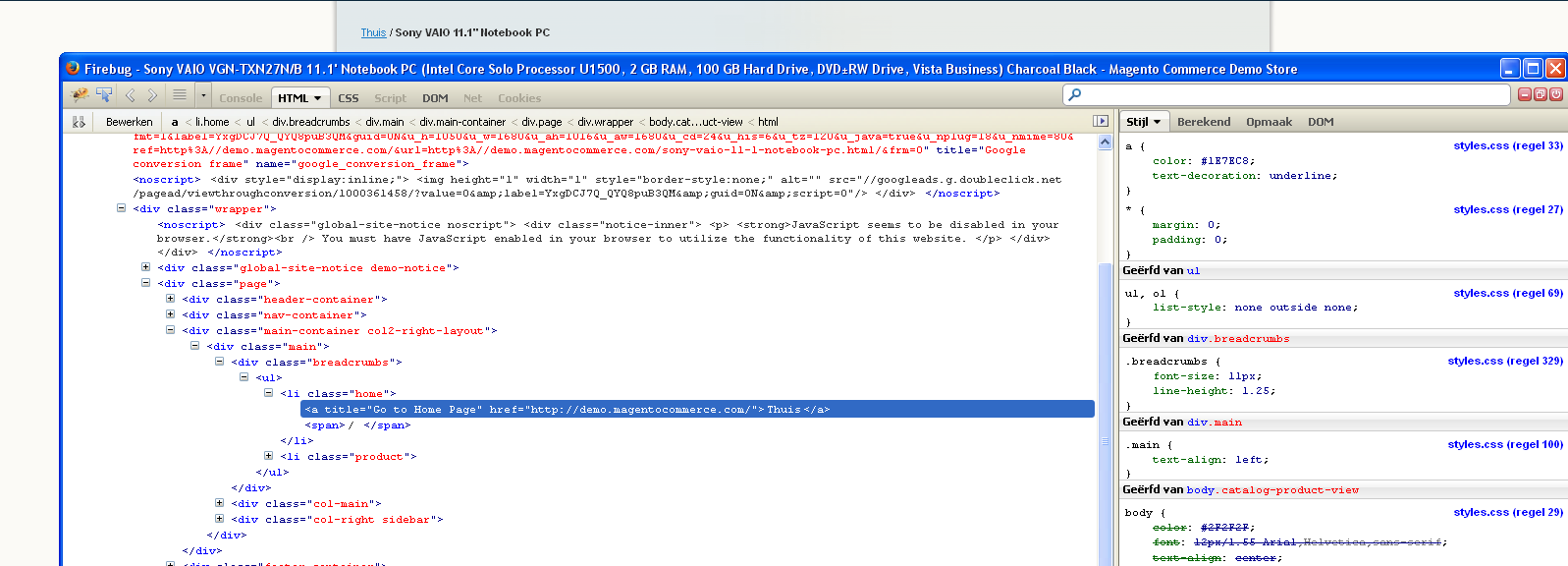Switch to the CSS panel tab
This screenshot has height=566, width=1568.
tap(349, 98)
